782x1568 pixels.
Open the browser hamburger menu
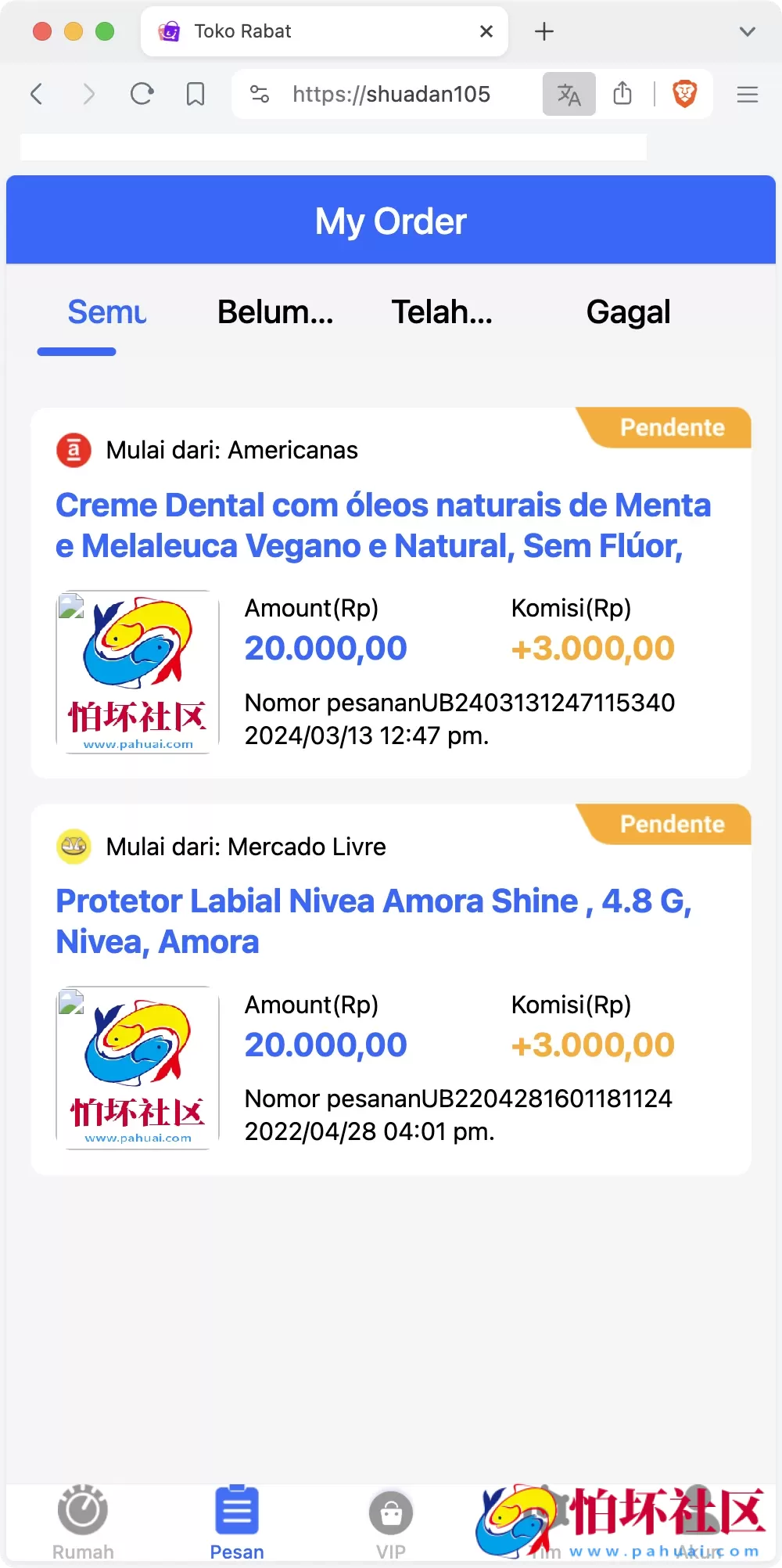click(x=748, y=95)
